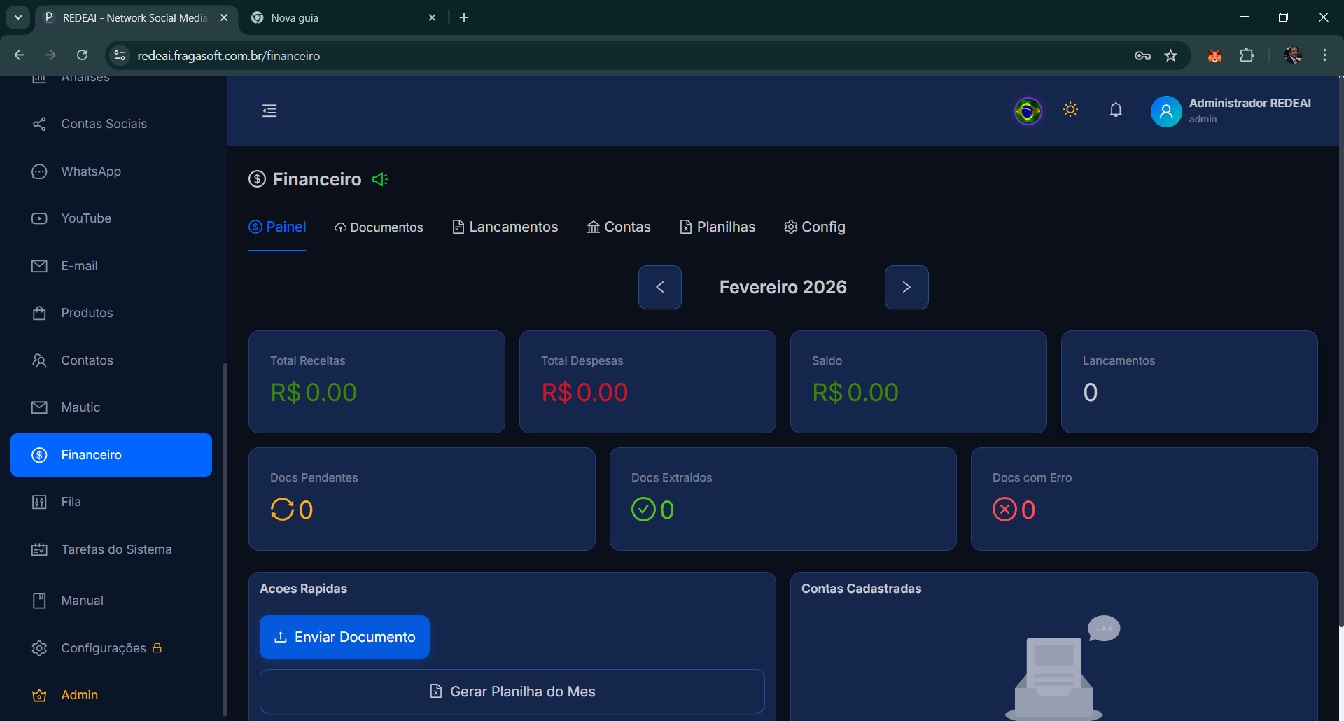1344x721 pixels.
Task: Open the Mautic sidebar item
Action: [80, 408]
